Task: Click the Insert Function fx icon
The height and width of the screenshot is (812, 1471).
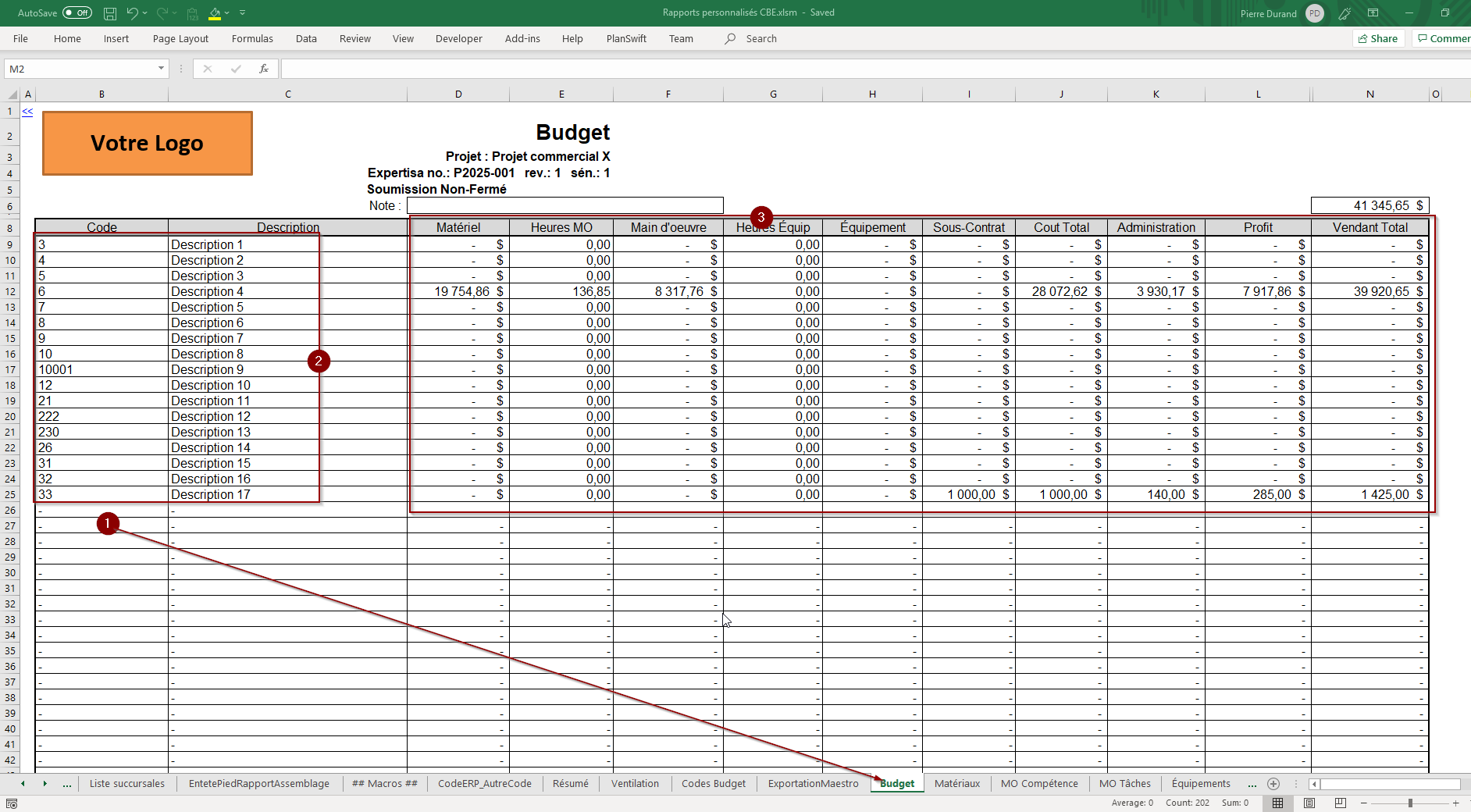Action: (x=264, y=69)
